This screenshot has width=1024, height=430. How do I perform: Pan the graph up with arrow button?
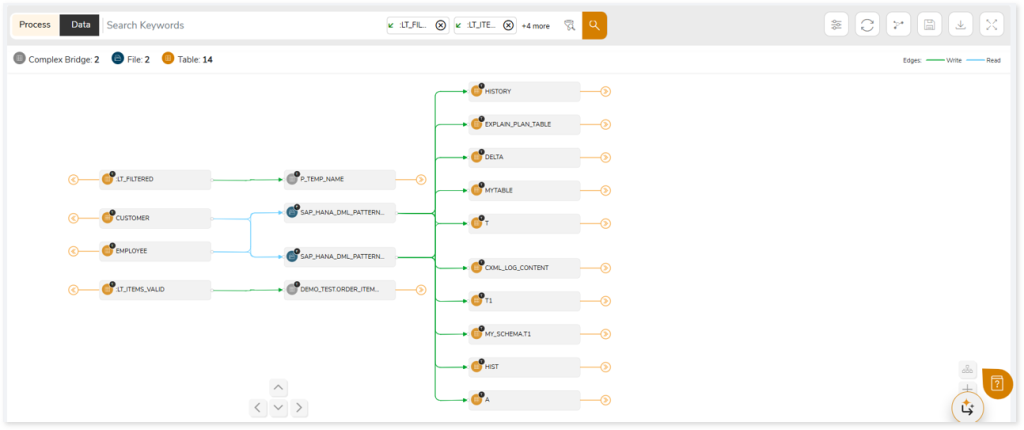(278, 388)
